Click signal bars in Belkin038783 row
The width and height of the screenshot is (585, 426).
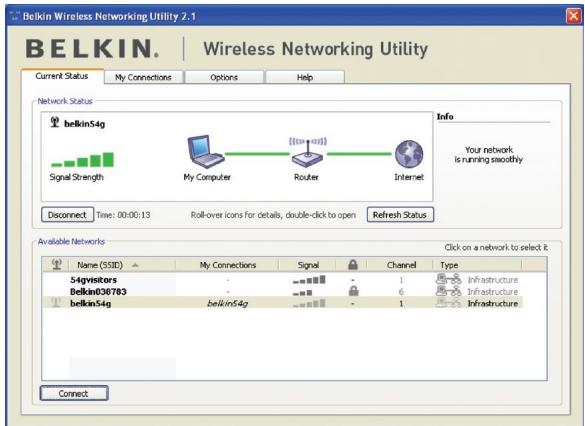tap(303, 292)
